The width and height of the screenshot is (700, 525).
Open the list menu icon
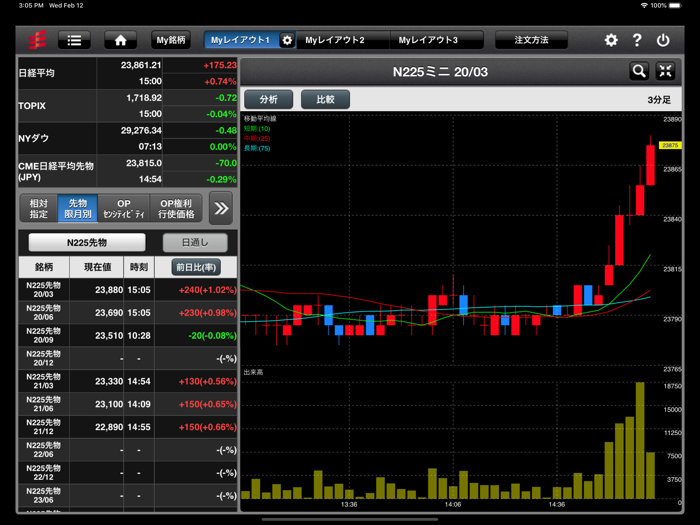click(74, 40)
